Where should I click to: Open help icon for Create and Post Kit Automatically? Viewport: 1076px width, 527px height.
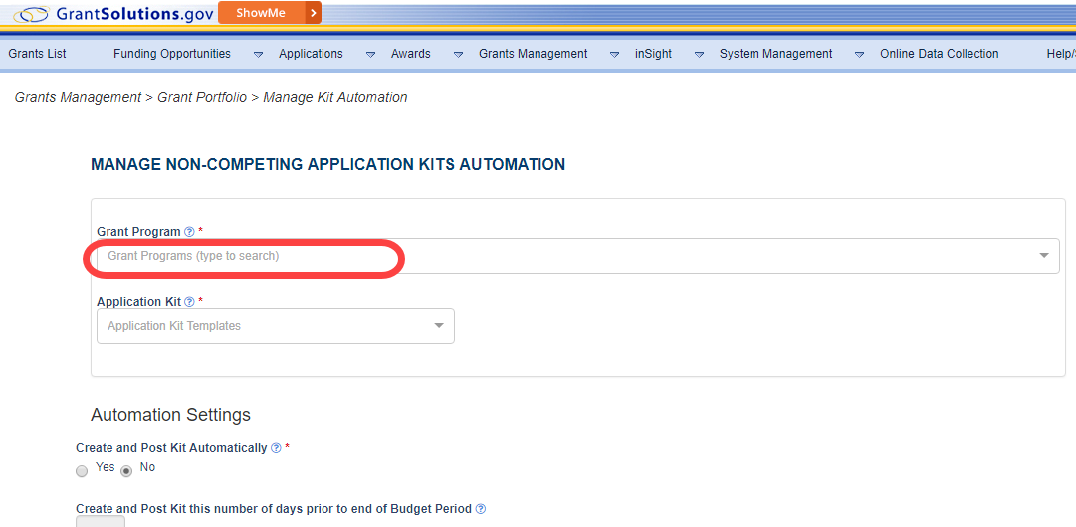[276, 448]
